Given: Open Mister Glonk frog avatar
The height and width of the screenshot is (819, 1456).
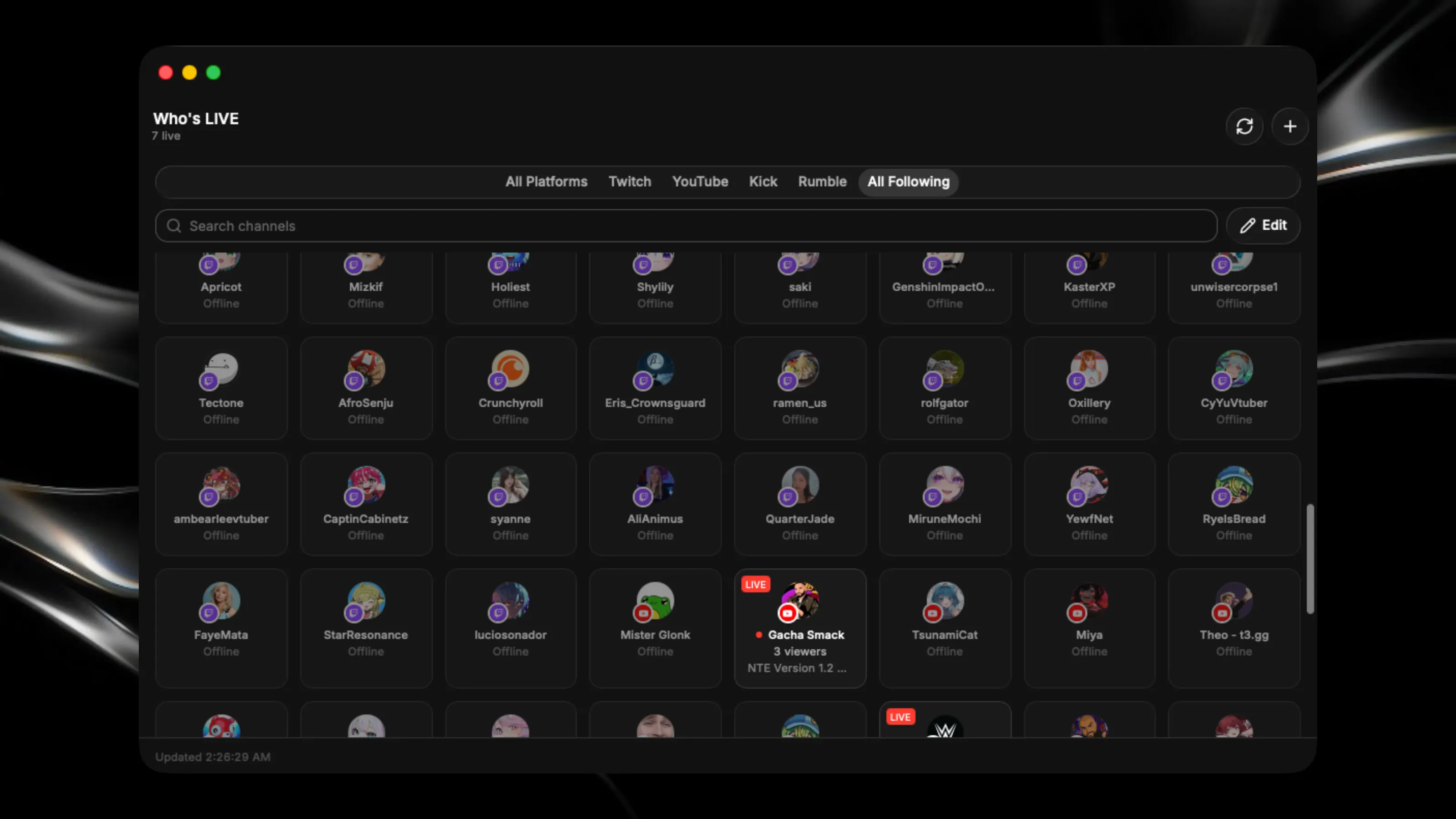Looking at the screenshot, I should pos(655,600).
